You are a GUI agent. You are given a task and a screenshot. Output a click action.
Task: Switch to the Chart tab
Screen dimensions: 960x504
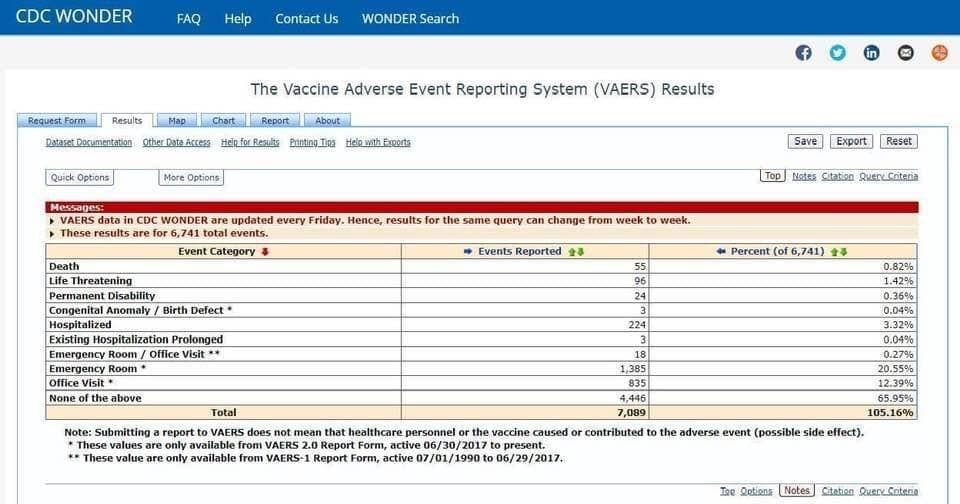223,121
